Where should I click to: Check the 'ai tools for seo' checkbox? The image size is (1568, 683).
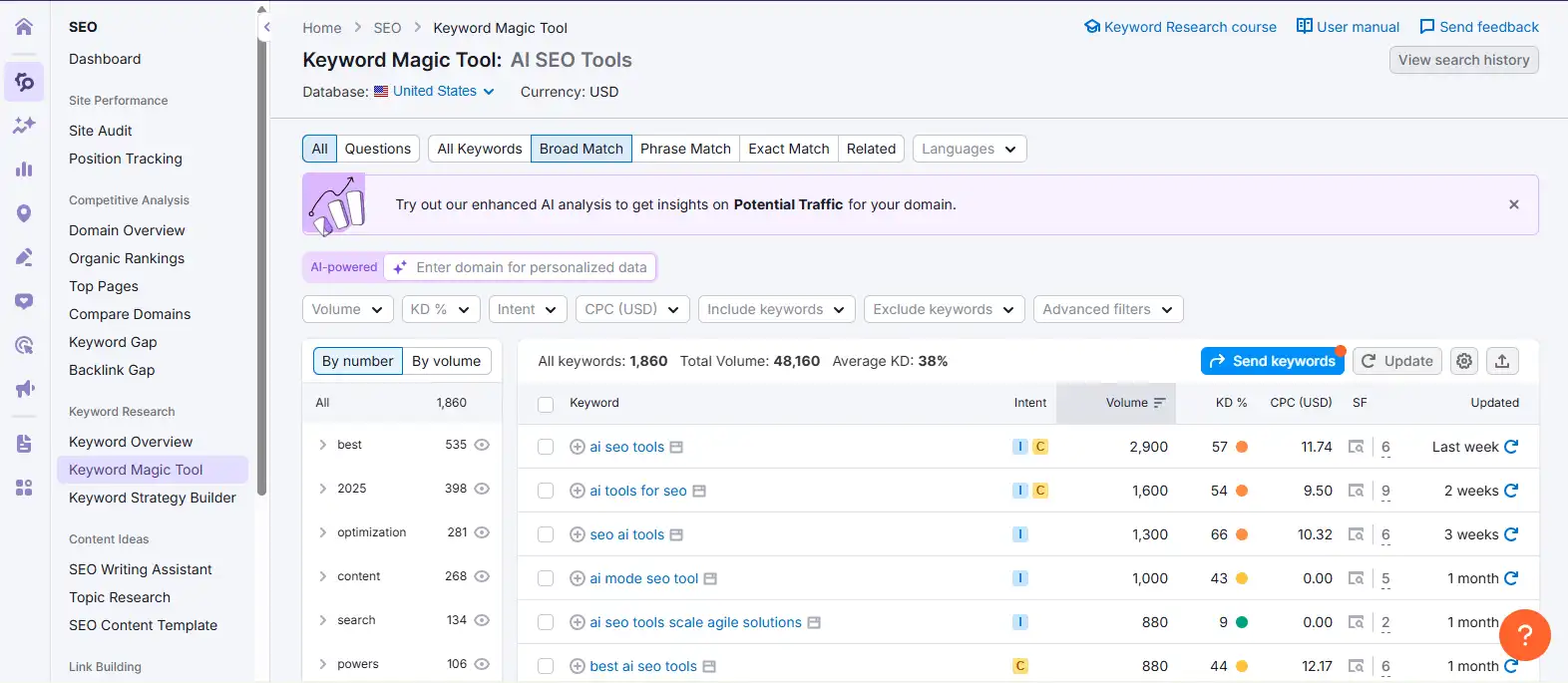point(546,491)
